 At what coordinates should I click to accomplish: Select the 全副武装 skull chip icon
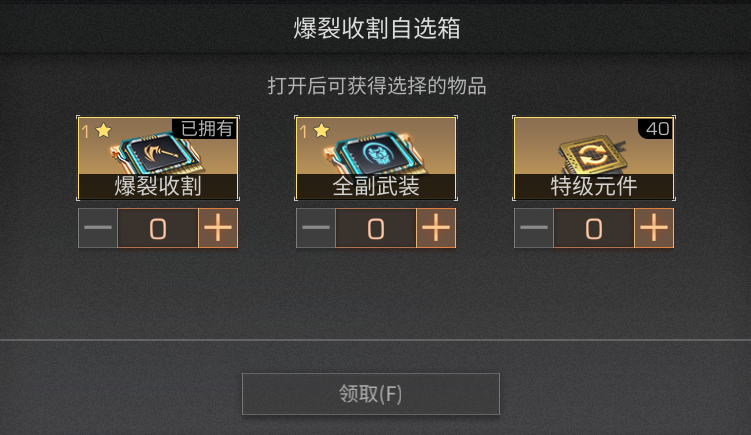click(x=376, y=153)
